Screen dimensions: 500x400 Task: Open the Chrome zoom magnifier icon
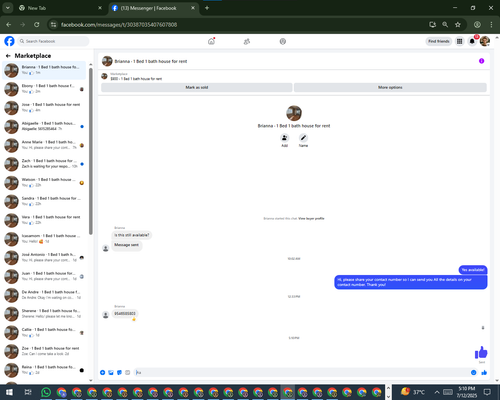pyautogui.click(x=445, y=24)
